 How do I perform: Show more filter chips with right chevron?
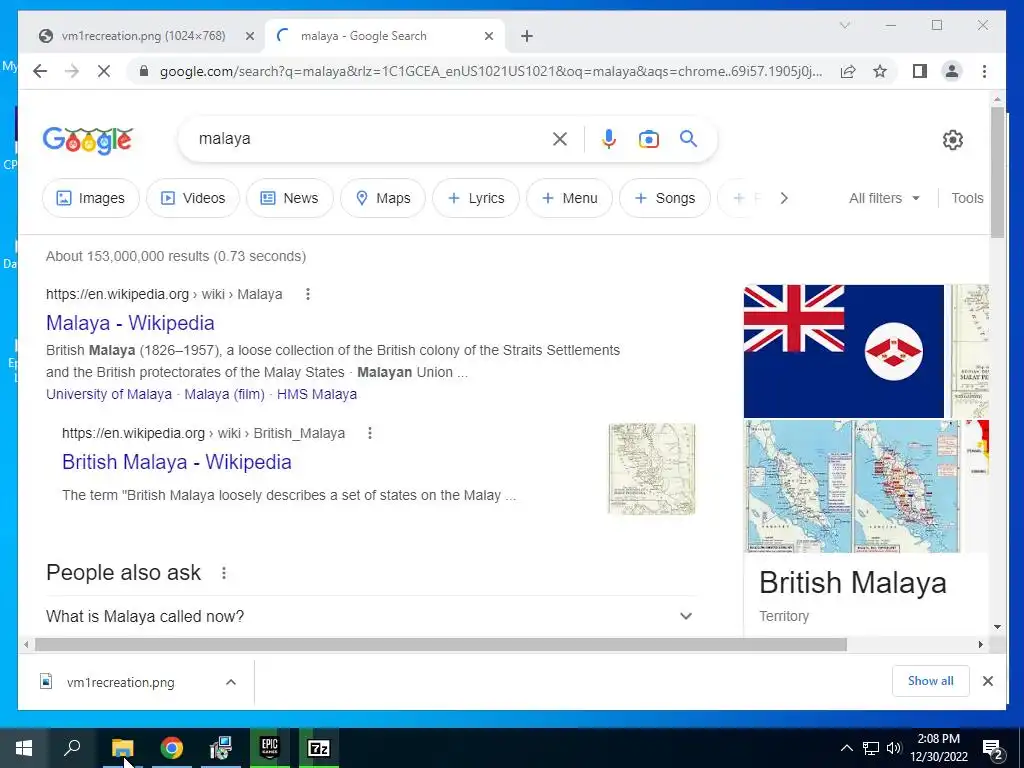[784, 198]
